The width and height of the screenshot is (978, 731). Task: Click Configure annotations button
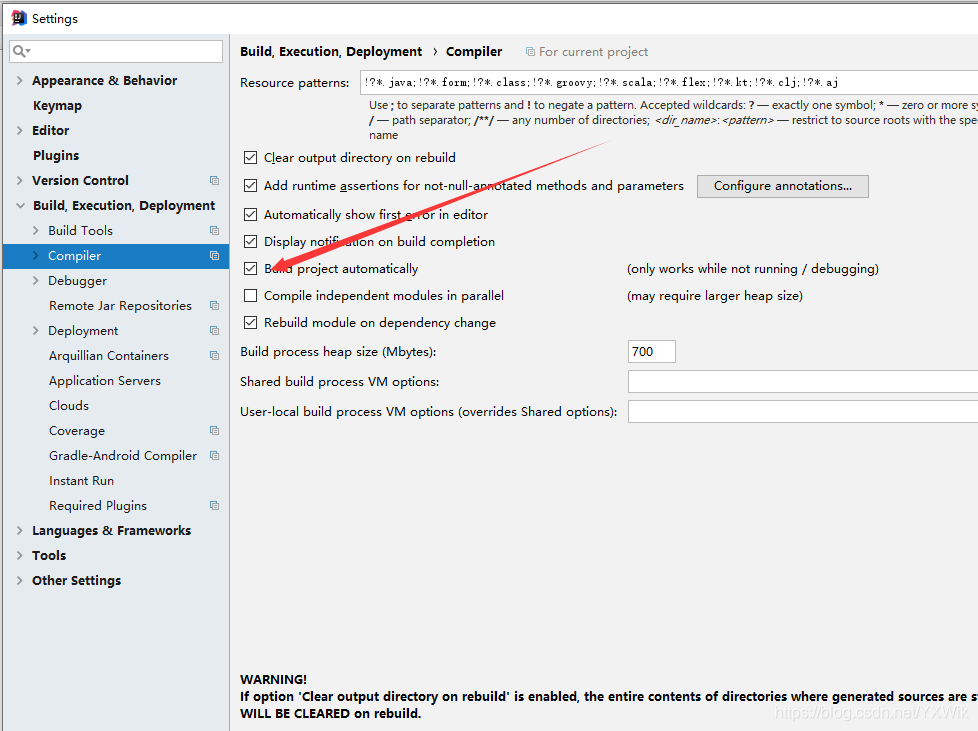(x=783, y=186)
